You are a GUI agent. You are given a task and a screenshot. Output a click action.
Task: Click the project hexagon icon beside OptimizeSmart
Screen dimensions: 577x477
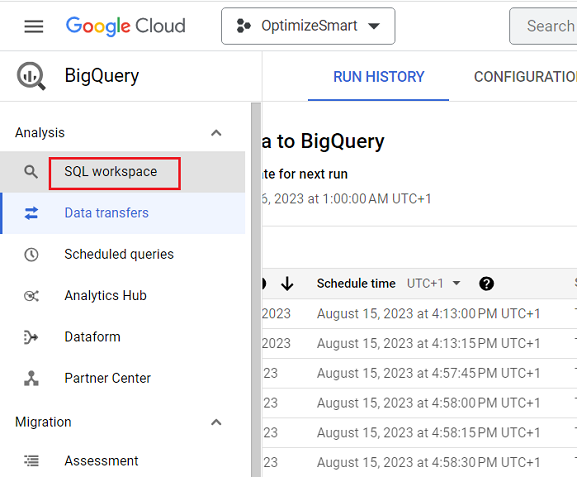tap(243, 26)
